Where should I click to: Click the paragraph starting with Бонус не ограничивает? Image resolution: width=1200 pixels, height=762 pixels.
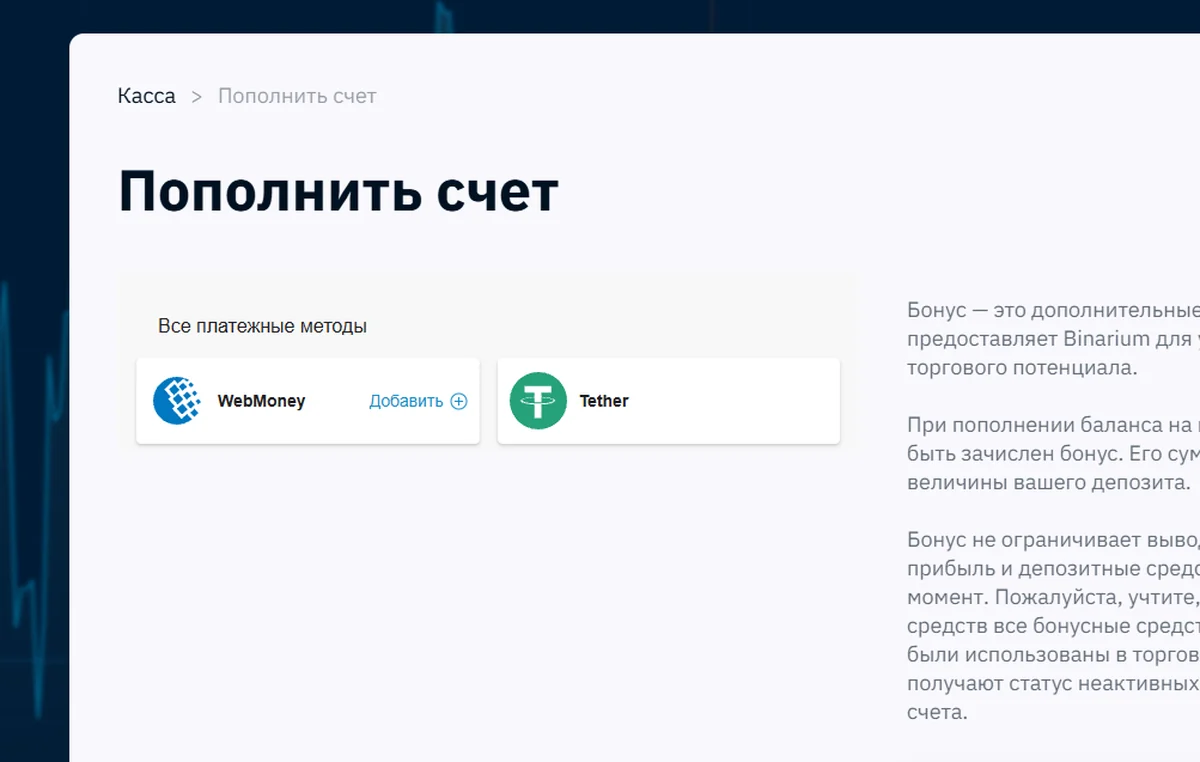[1053, 627]
